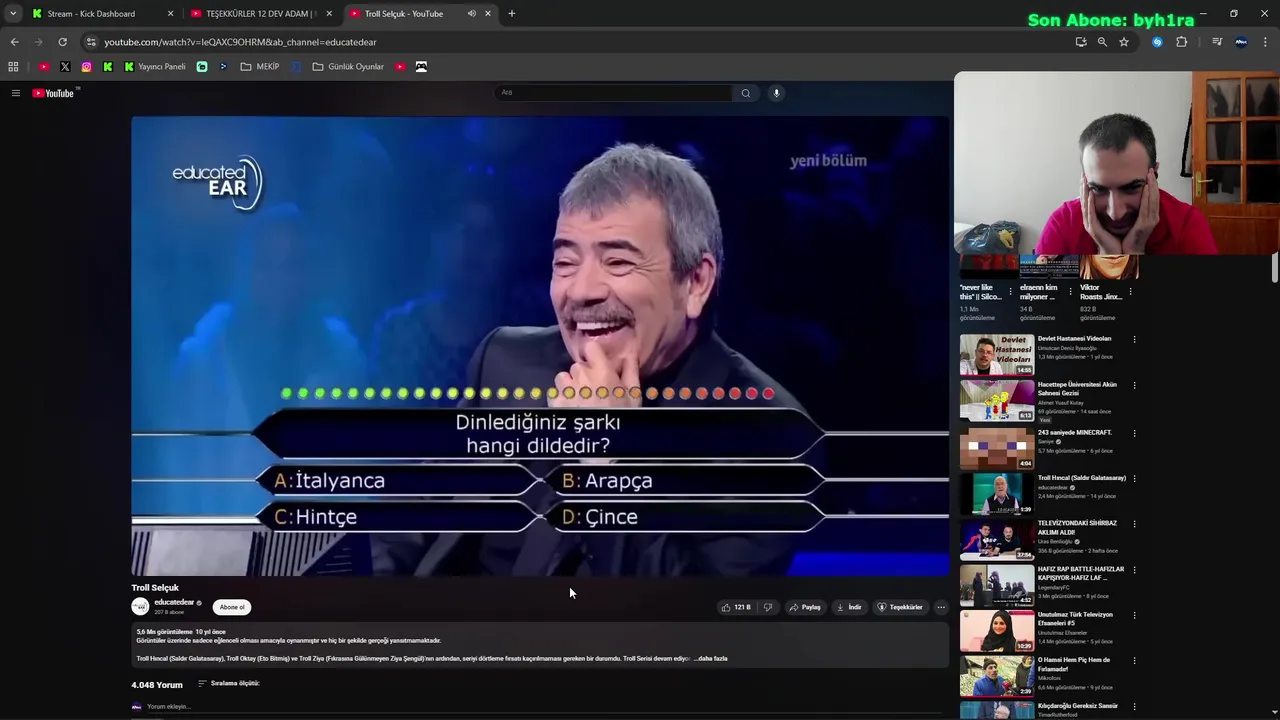Viewport: 1280px width, 720px height.
Task: Open the Shazam extension icon
Action: coord(1157,42)
